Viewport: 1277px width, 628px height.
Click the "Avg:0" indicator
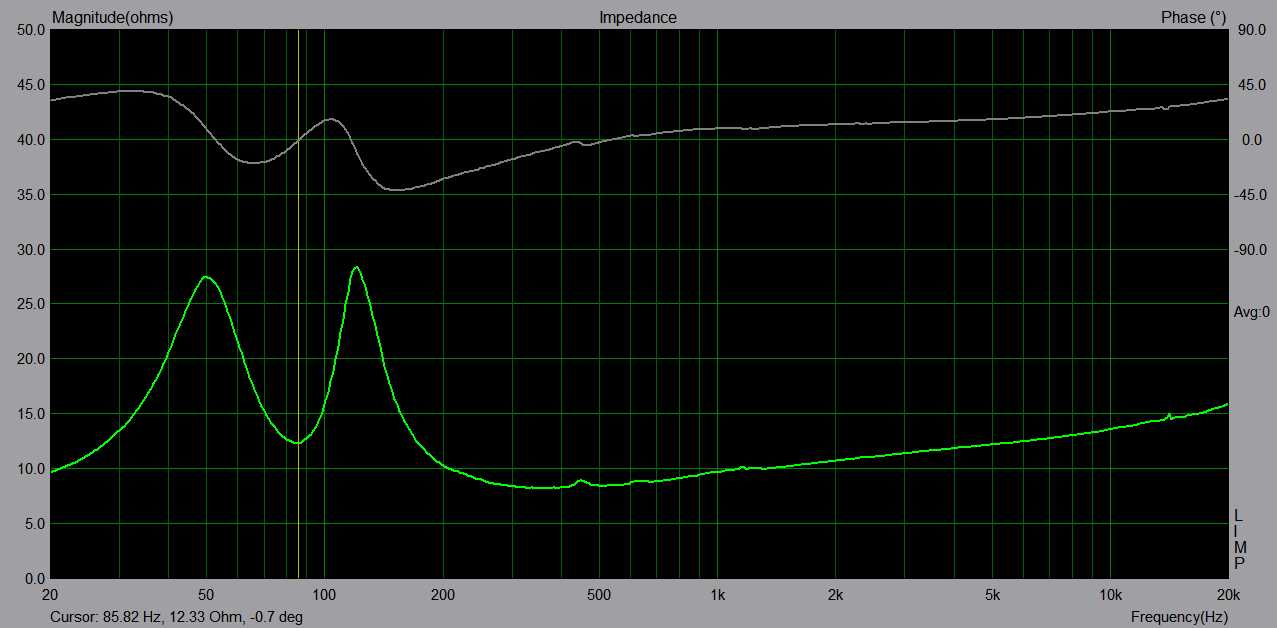click(x=1250, y=313)
